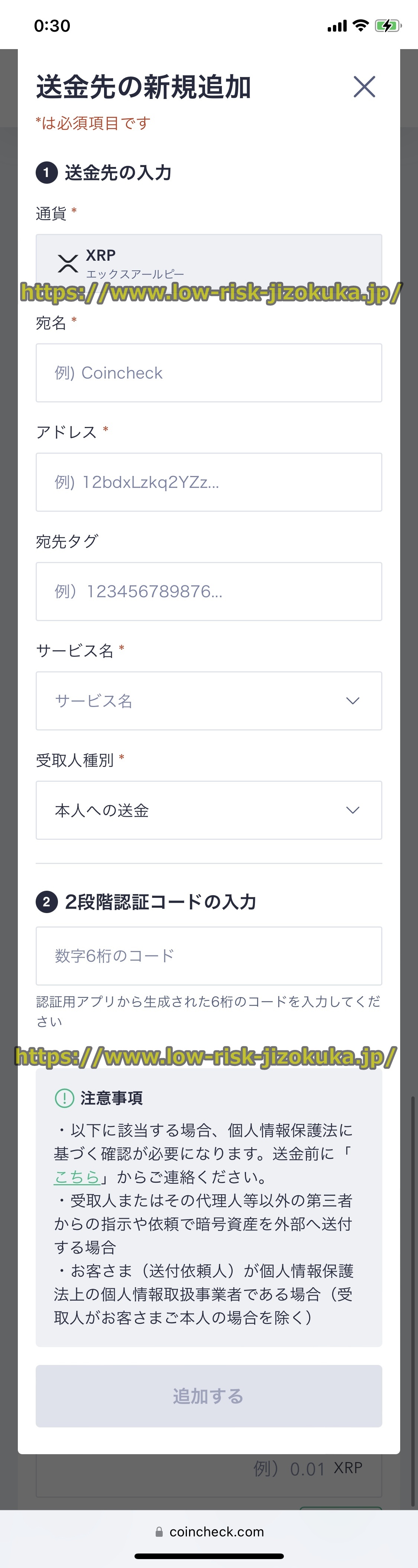Click the XRP currency logo icon

point(68,263)
